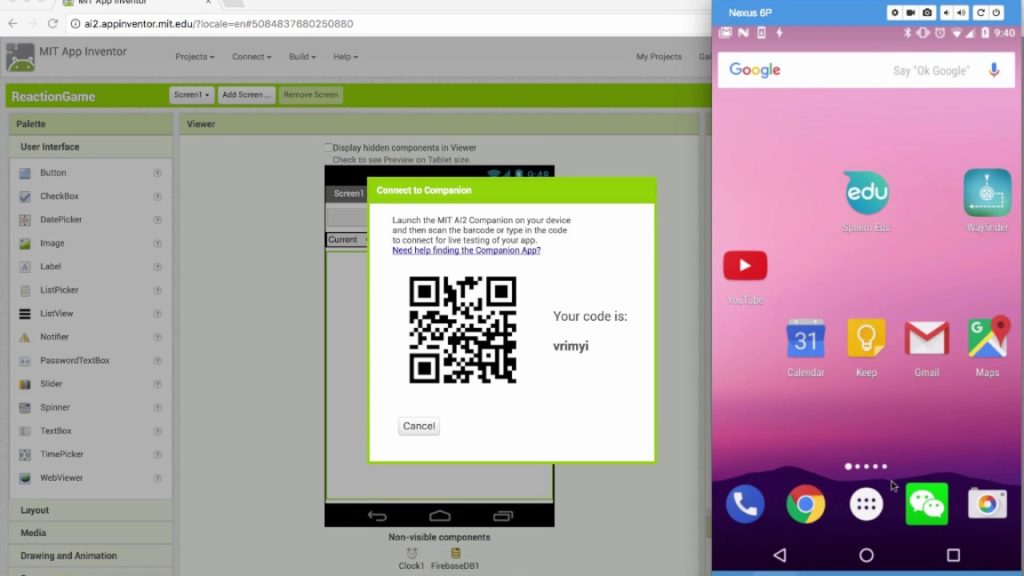Go back in the browser
The width and height of the screenshot is (1024, 576).
click(x=12, y=24)
